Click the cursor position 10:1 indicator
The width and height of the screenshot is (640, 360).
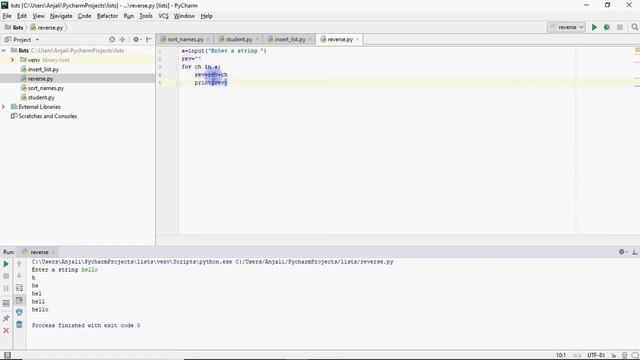[561, 355]
